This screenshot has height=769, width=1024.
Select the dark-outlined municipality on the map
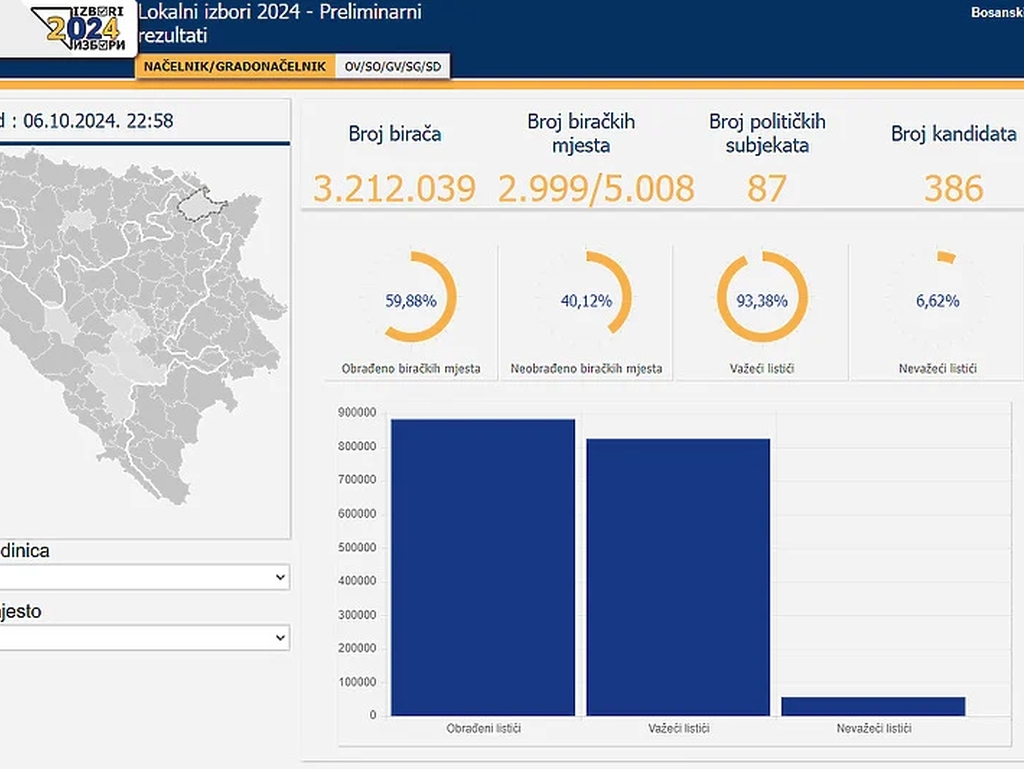click(202, 203)
